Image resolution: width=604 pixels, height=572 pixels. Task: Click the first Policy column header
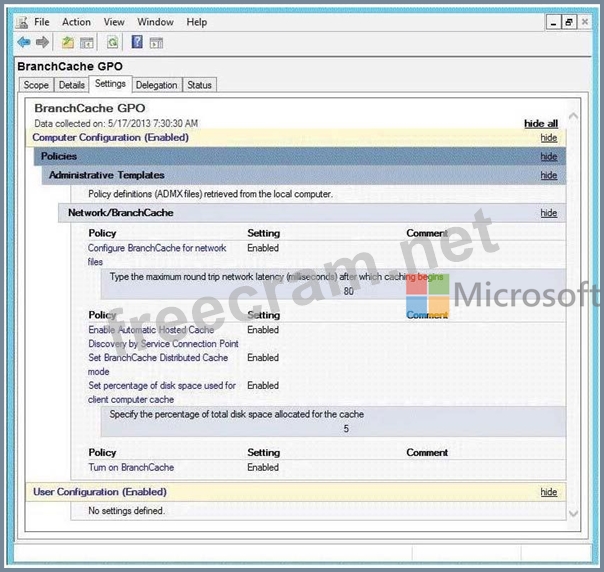[x=102, y=233]
